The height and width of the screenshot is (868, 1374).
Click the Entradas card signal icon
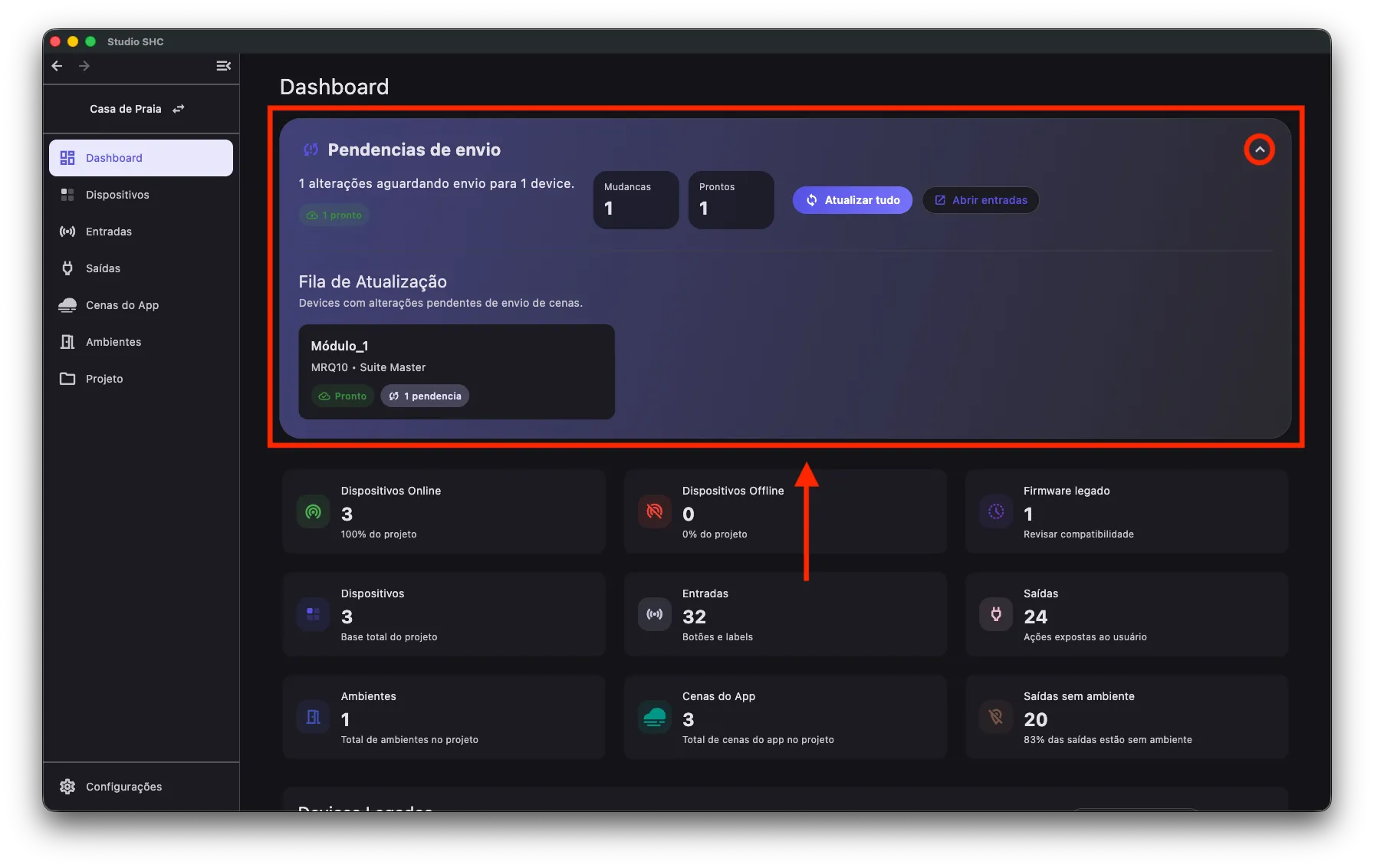(x=654, y=614)
